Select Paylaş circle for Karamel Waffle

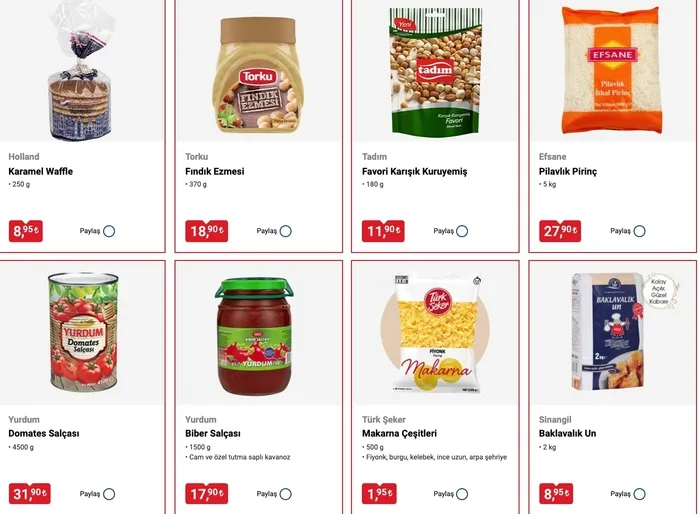tap(109, 231)
